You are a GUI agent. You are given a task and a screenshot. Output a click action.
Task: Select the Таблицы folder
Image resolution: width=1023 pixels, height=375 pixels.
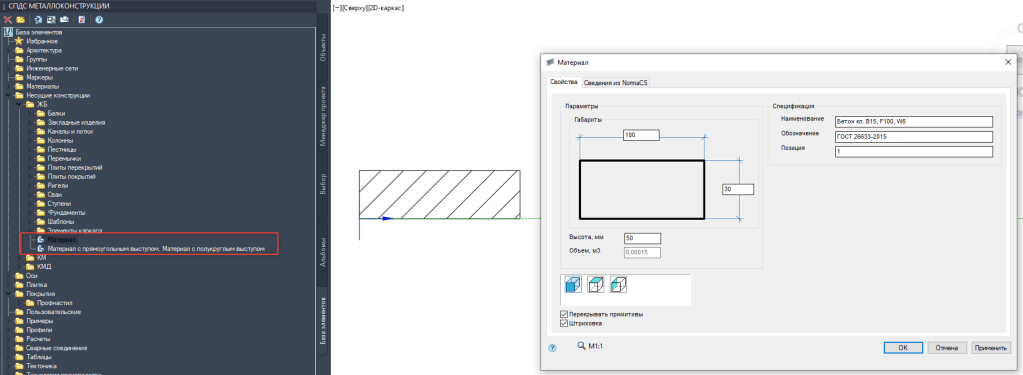coord(39,357)
